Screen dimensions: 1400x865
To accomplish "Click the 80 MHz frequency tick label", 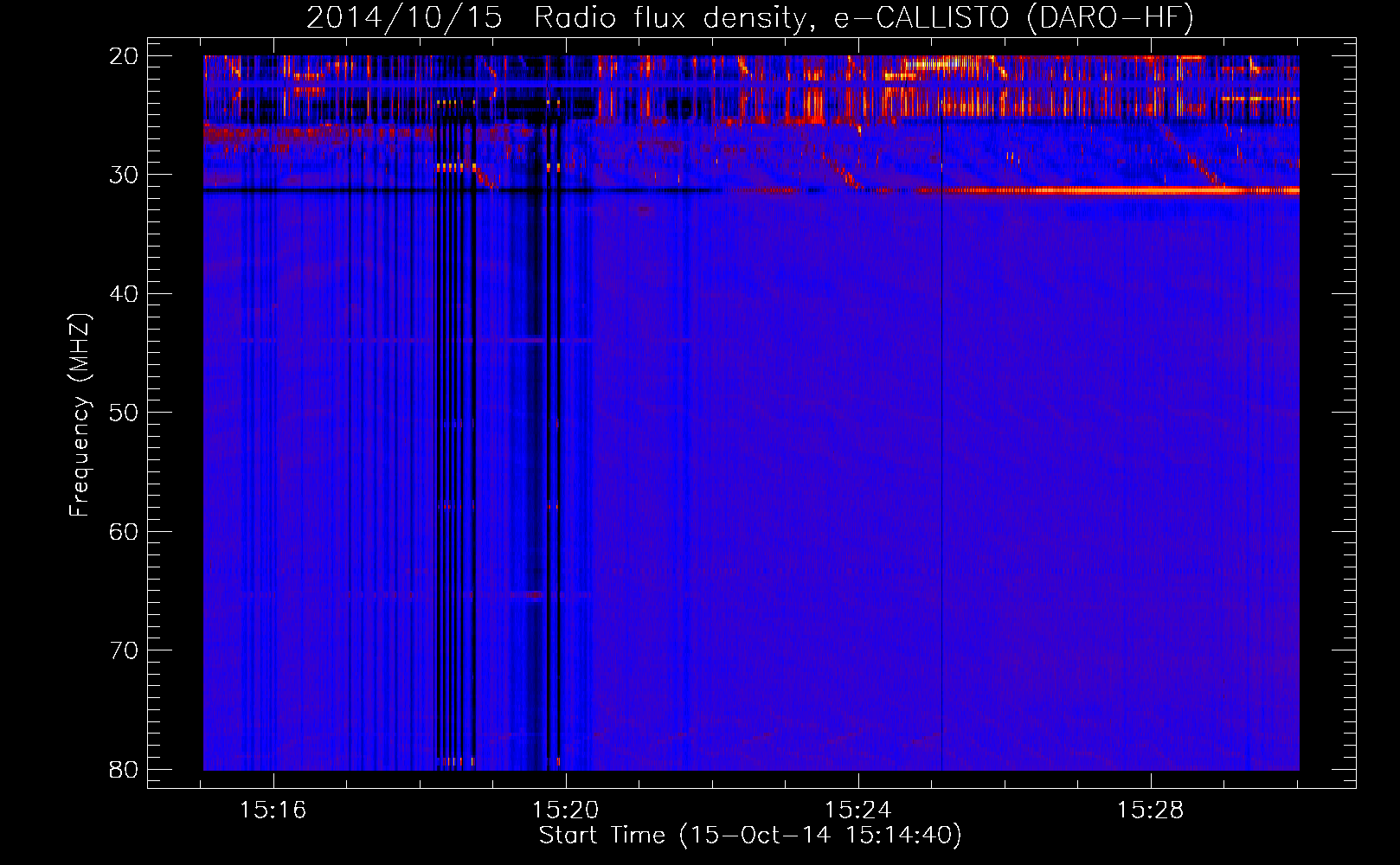I will [x=124, y=769].
